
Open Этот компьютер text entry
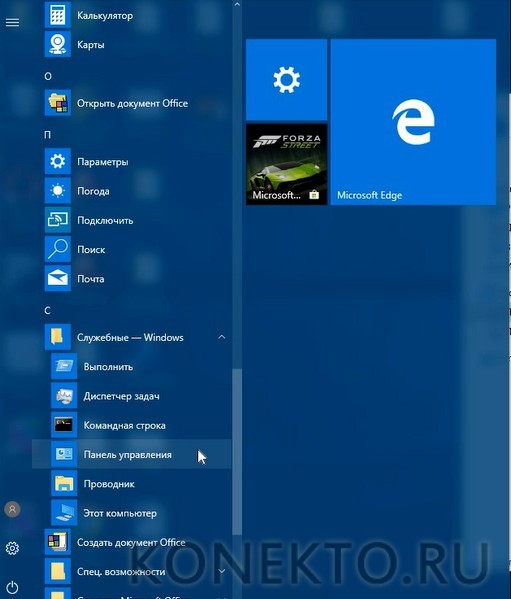point(120,513)
